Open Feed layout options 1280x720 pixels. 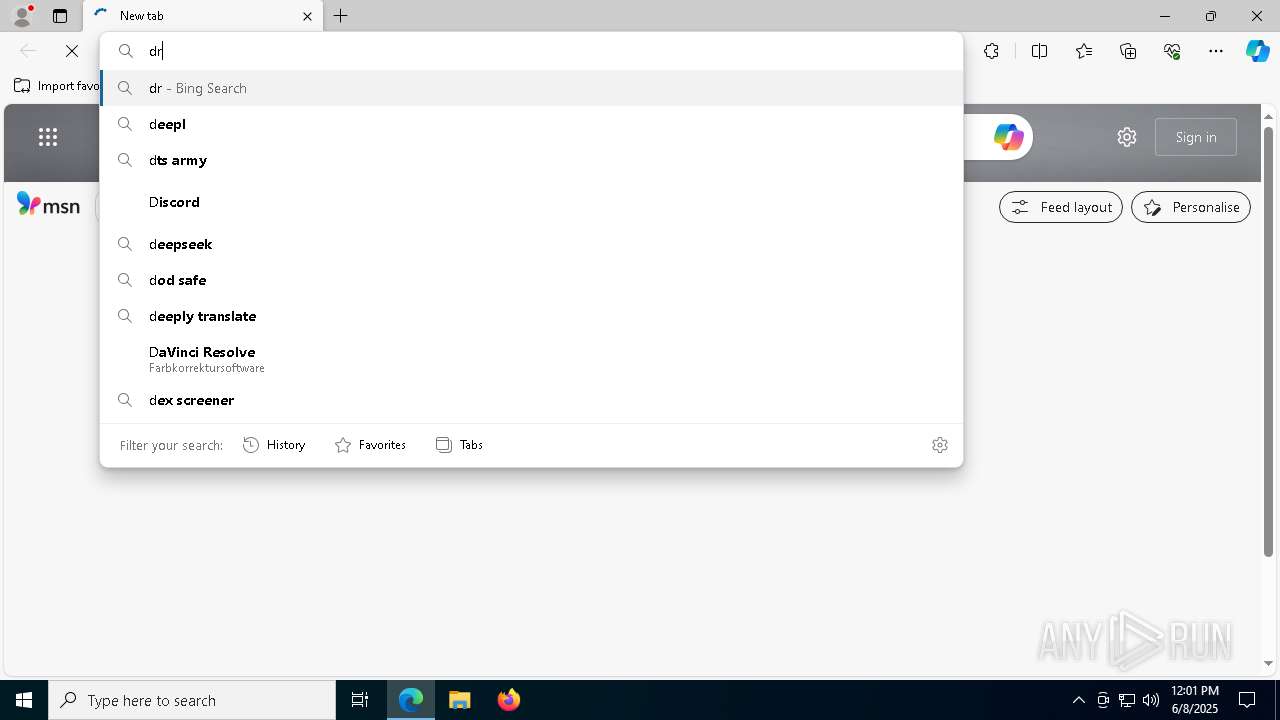tap(1061, 207)
